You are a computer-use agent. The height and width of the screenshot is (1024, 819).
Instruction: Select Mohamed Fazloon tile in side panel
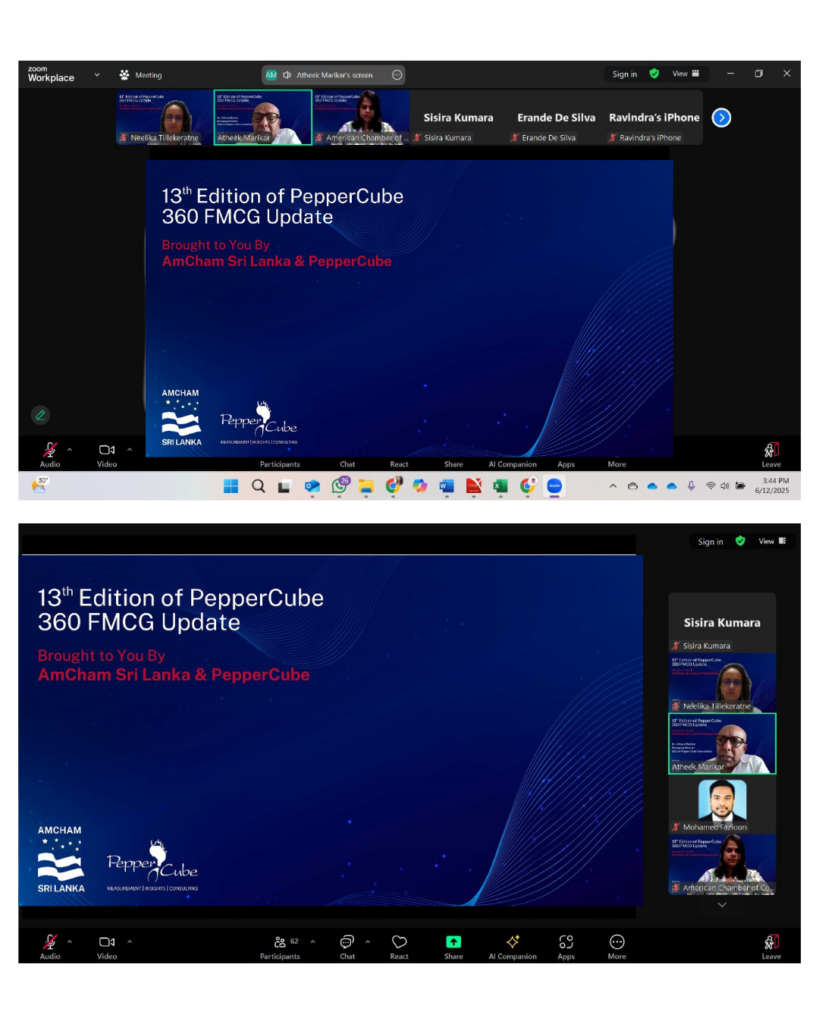[x=722, y=805]
